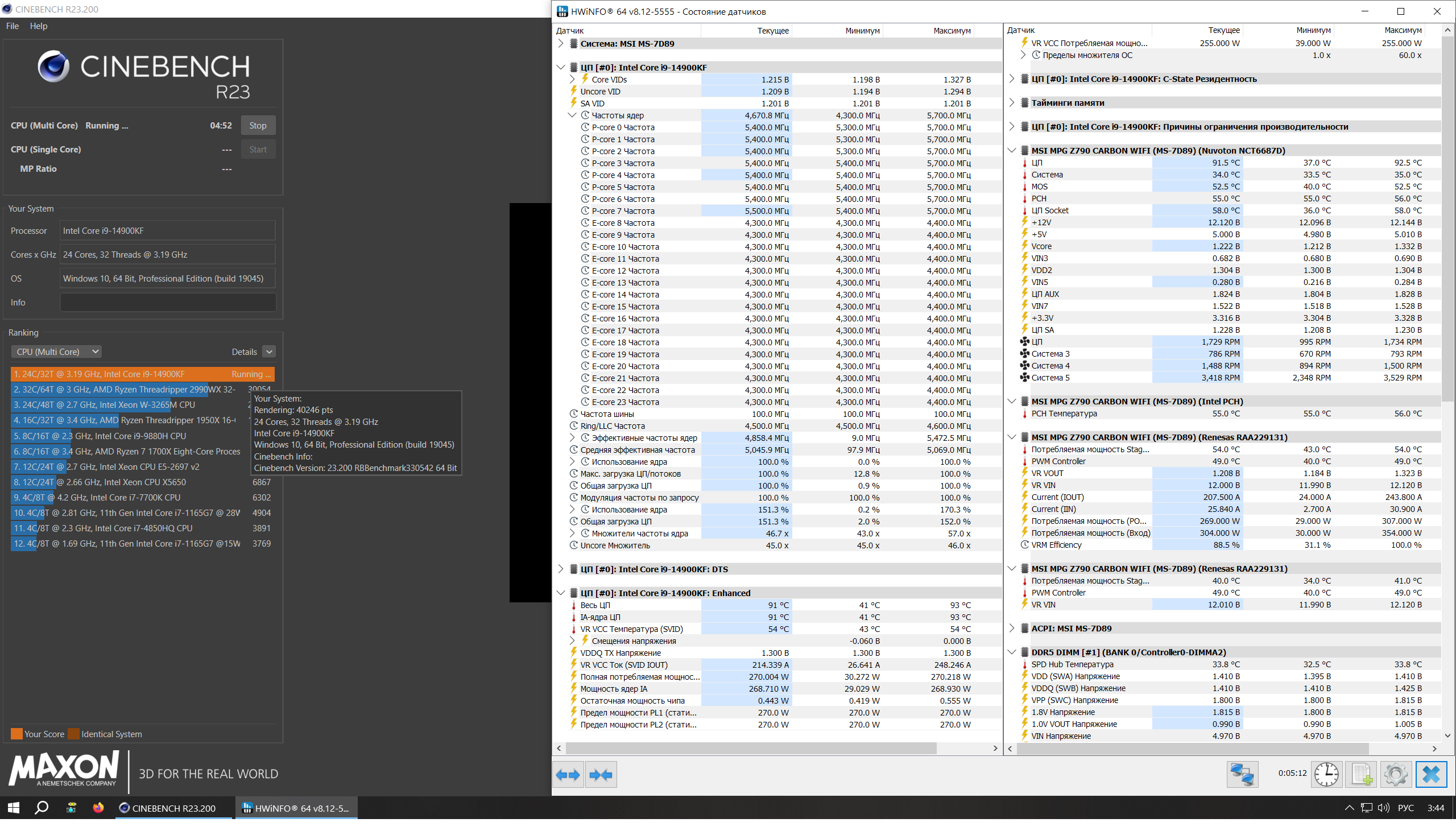Expand the Система: MSI MS-7D89 sensor group
The image size is (1456, 835).
coord(561,44)
